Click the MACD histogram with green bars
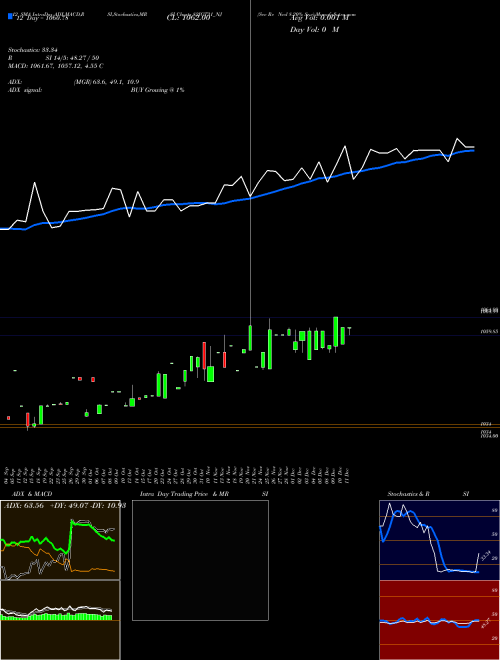The height and width of the screenshot is (660, 500). 60,620
